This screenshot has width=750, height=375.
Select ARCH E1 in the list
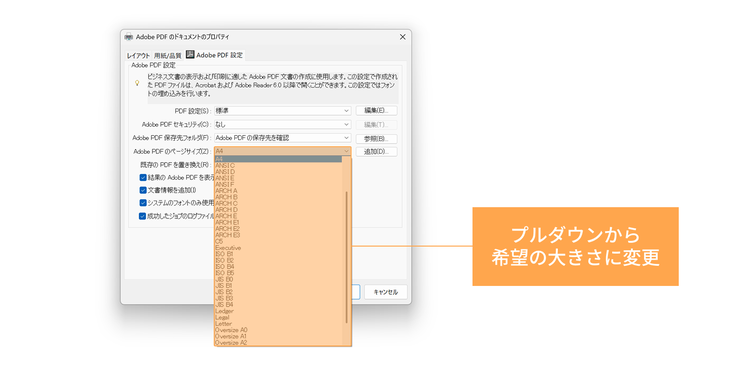[278, 222]
